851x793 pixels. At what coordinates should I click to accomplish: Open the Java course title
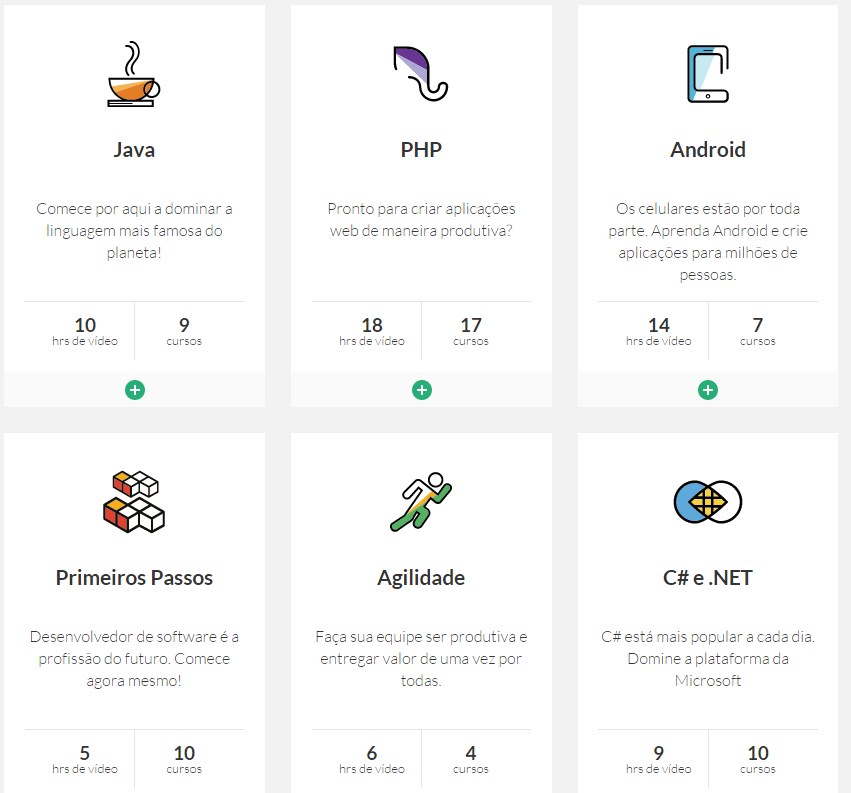coord(134,150)
